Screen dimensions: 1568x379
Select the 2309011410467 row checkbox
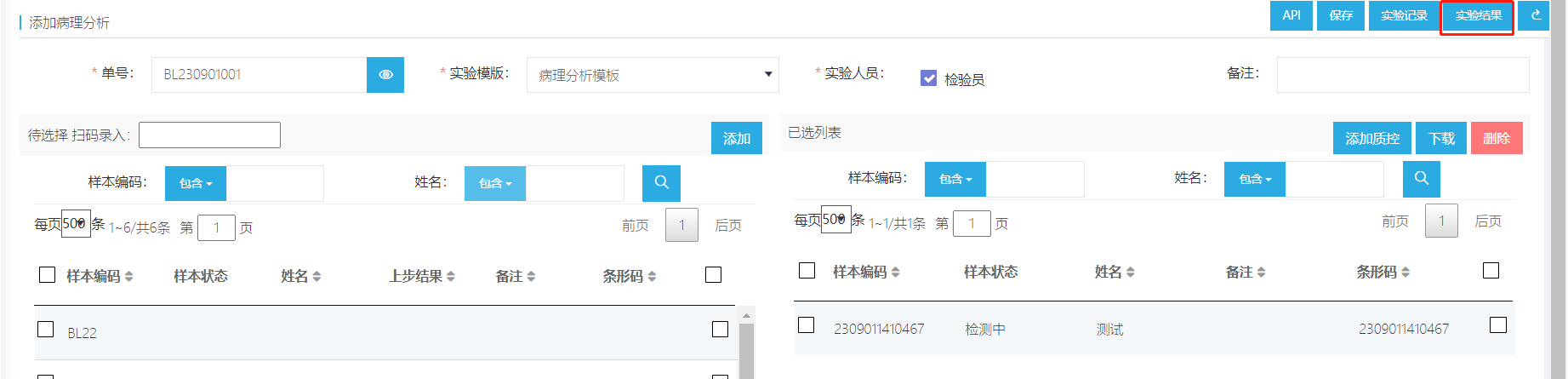coord(807,325)
